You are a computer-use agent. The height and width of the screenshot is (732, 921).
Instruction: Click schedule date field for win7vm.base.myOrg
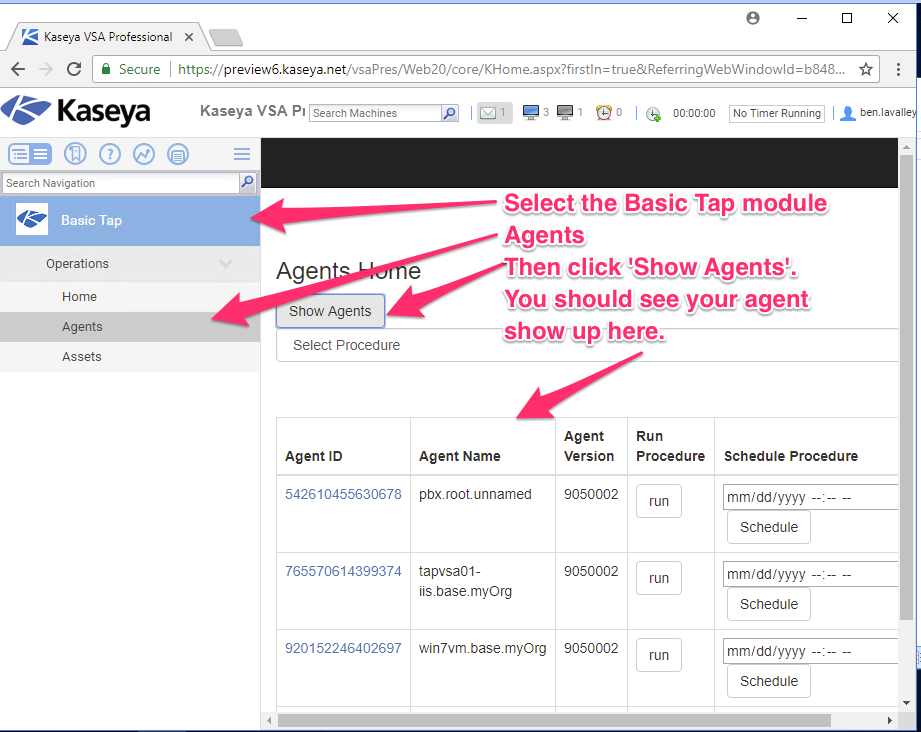[x=811, y=652]
